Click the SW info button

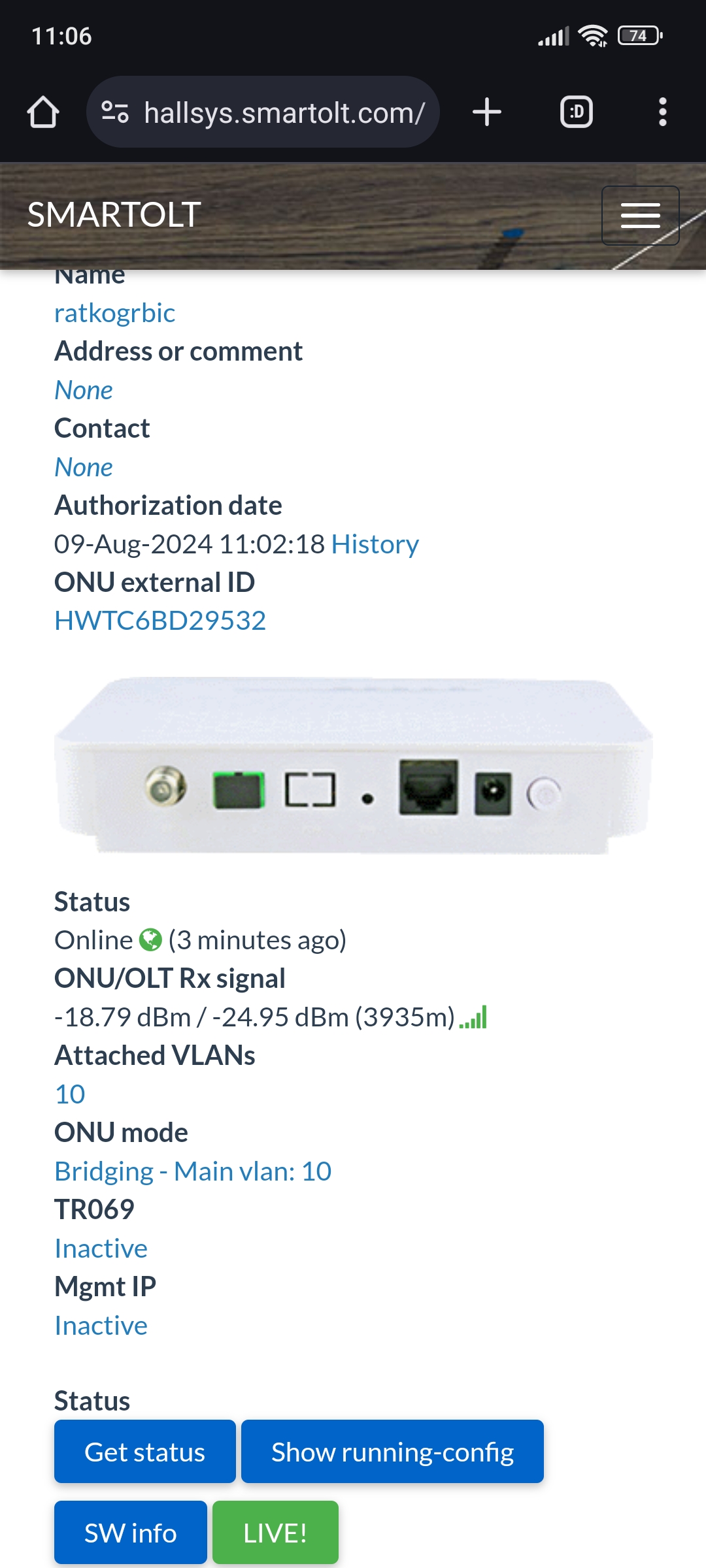[131, 1533]
